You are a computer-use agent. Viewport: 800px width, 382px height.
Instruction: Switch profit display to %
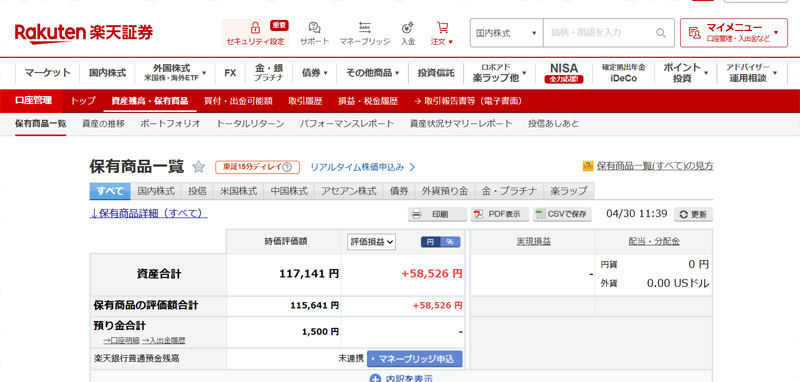pos(450,242)
